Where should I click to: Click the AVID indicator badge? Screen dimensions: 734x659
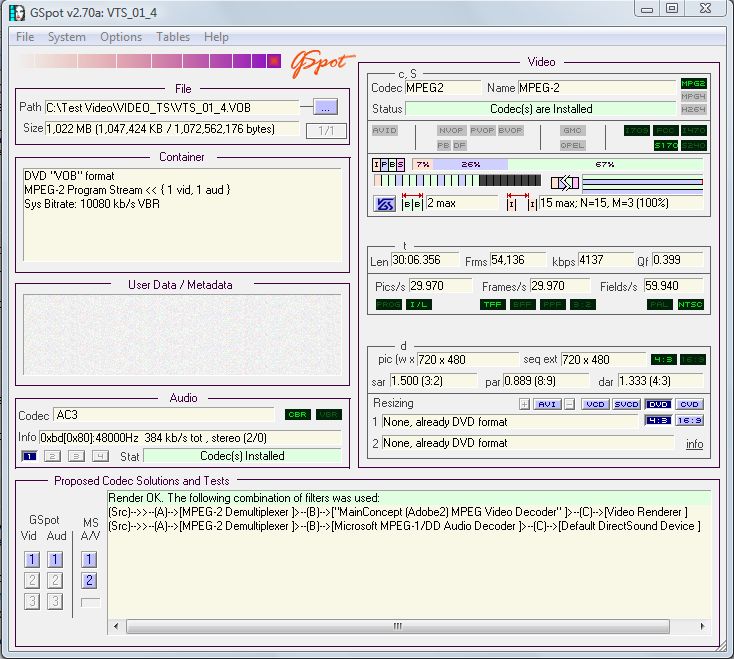pos(384,131)
